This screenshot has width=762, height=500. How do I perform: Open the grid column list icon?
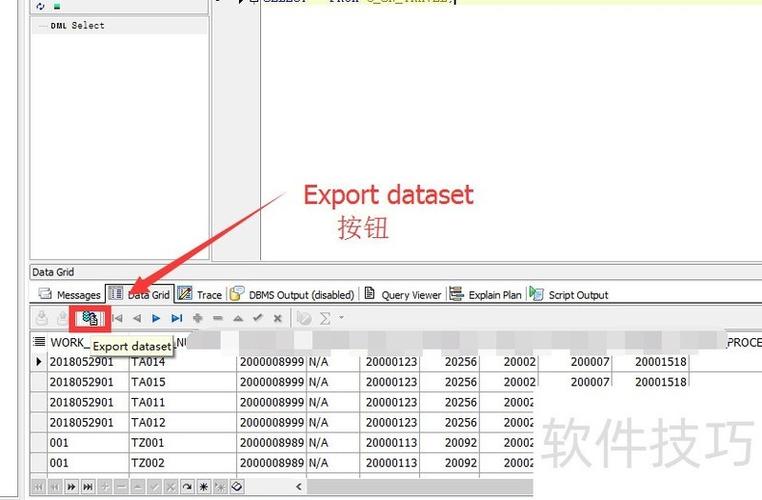pos(39,342)
